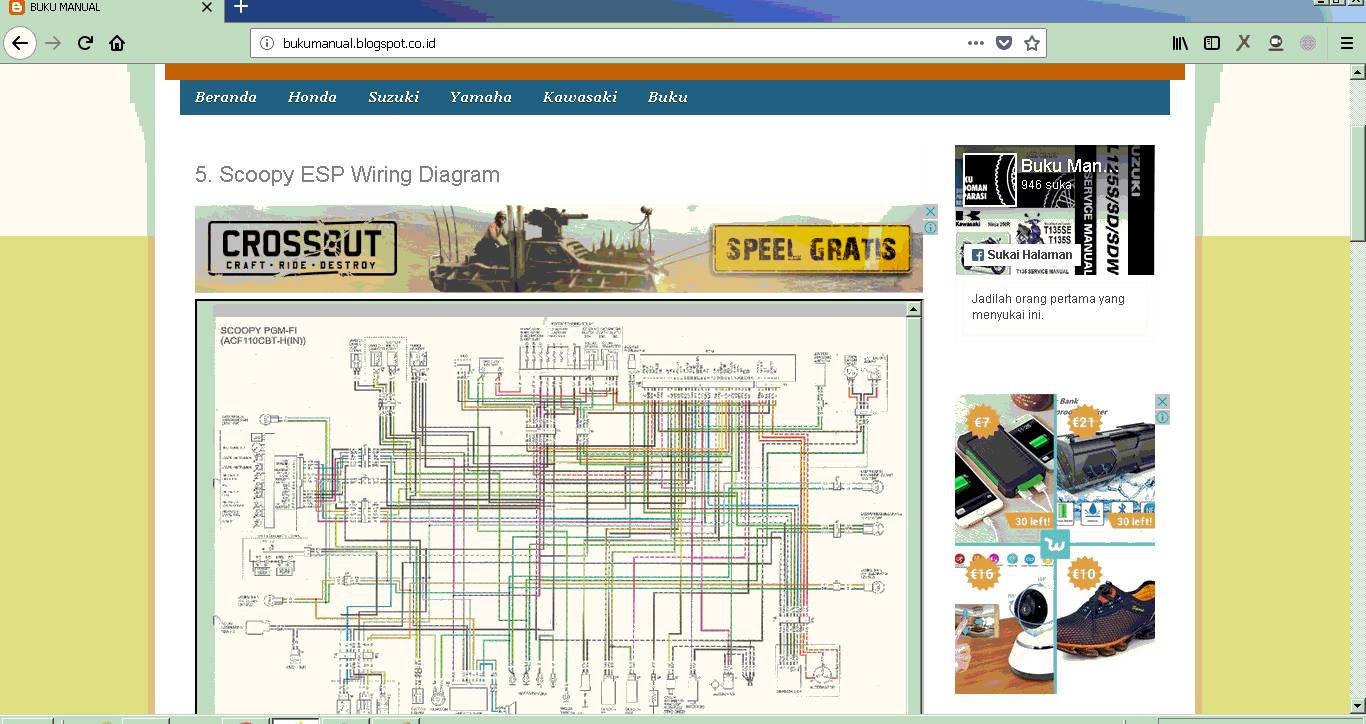Viewport: 1366px width, 724px height.
Task: Close the BUKU MANUAL tab
Action: click(207, 7)
